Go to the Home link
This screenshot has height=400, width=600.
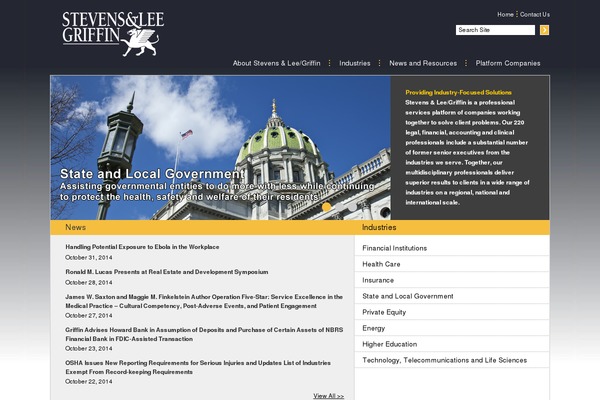click(x=505, y=15)
